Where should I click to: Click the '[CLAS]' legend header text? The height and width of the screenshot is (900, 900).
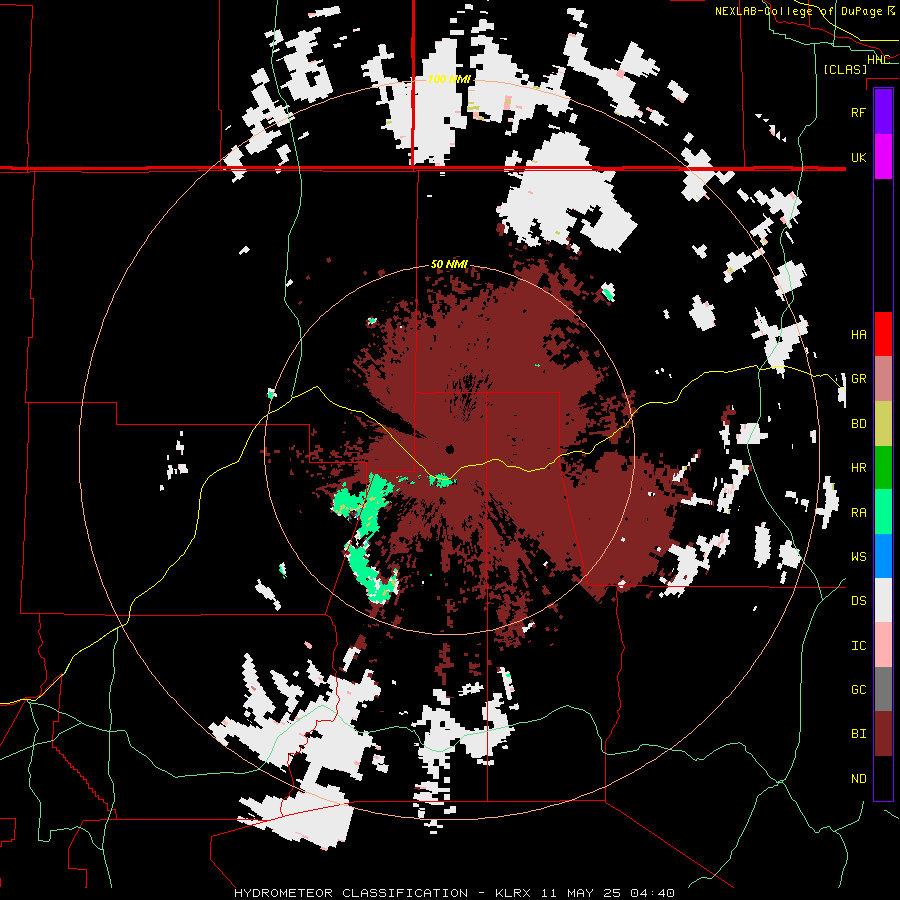[x=845, y=69]
